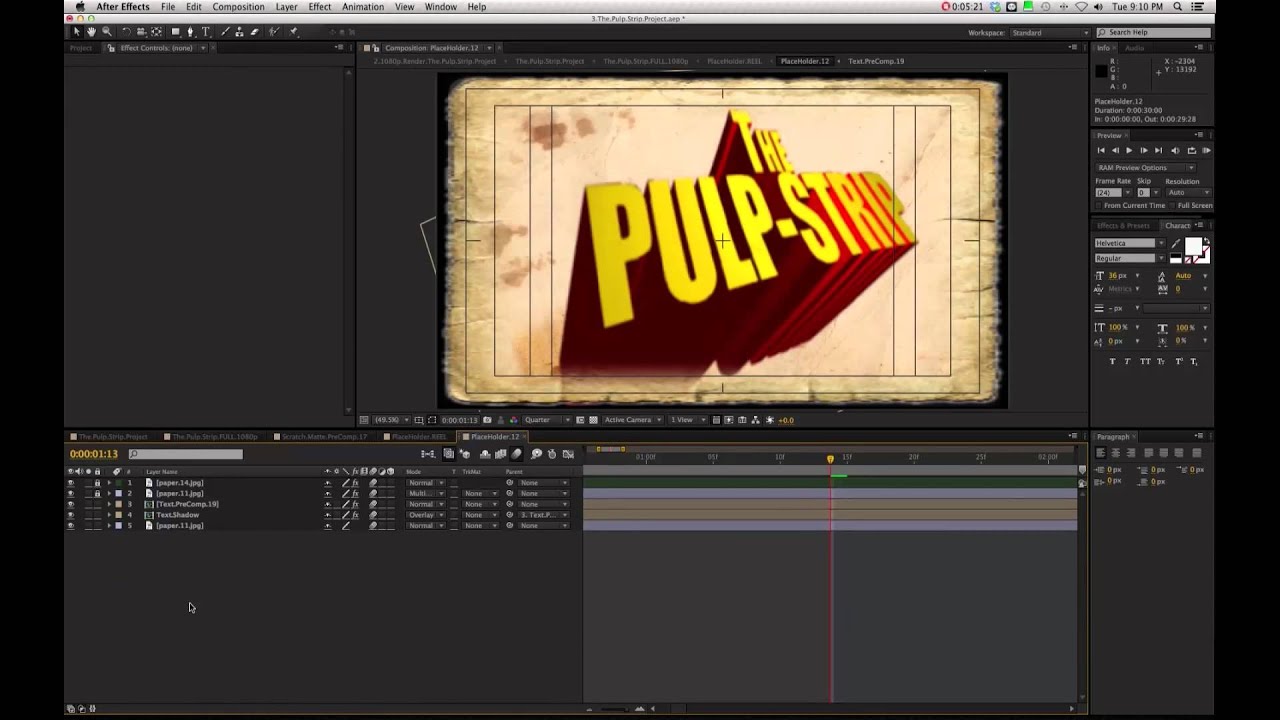Click the timeline layer search field

[186, 454]
